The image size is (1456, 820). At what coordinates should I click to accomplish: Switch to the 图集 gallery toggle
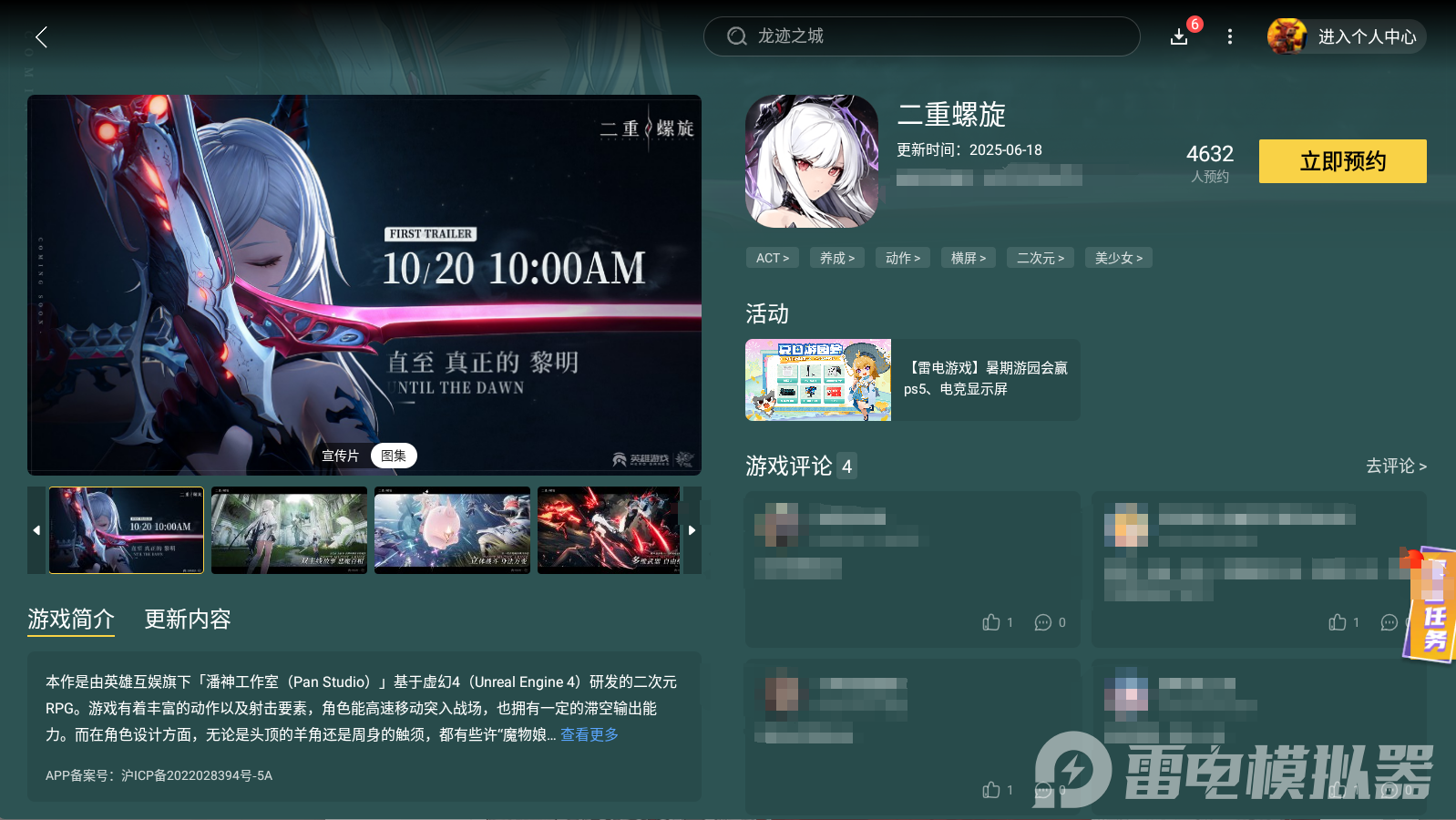point(394,456)
